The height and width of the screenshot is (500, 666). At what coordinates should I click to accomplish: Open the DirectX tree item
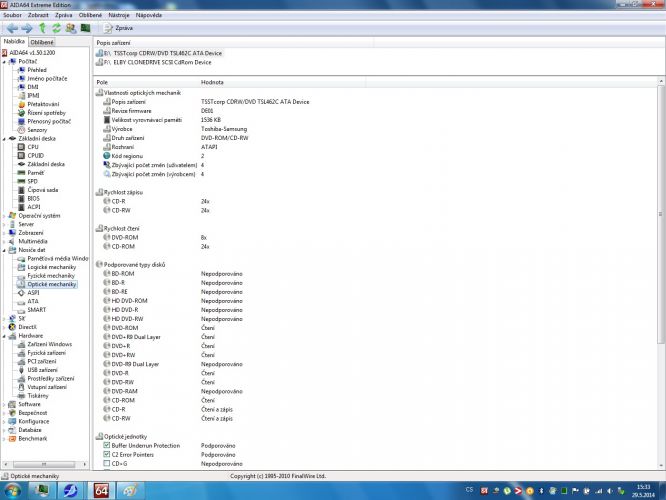coord(28,327)
